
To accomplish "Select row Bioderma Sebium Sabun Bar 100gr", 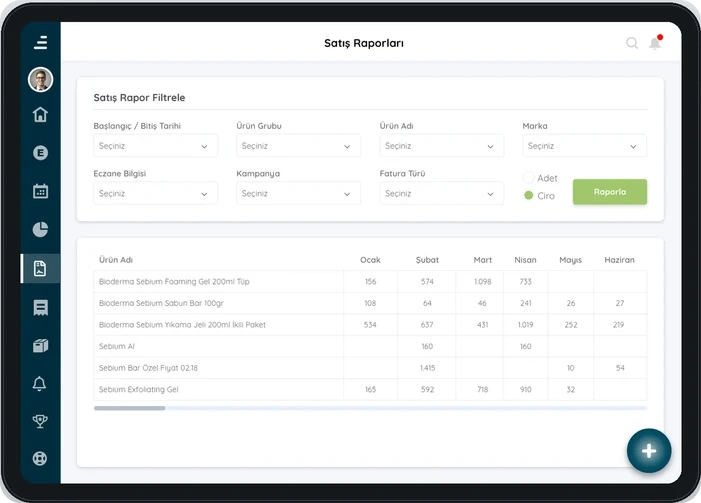I will click(x=370, y=303).
